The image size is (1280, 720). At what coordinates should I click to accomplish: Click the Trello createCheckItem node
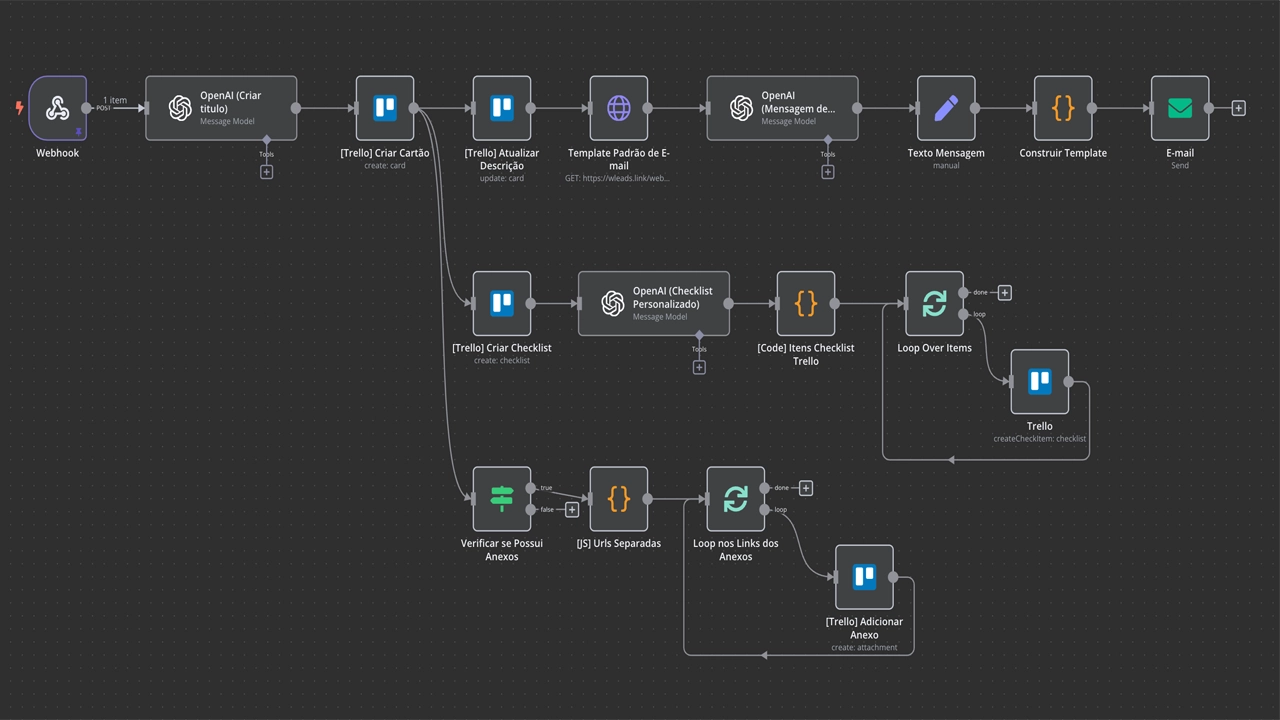tap(1040, 381)
